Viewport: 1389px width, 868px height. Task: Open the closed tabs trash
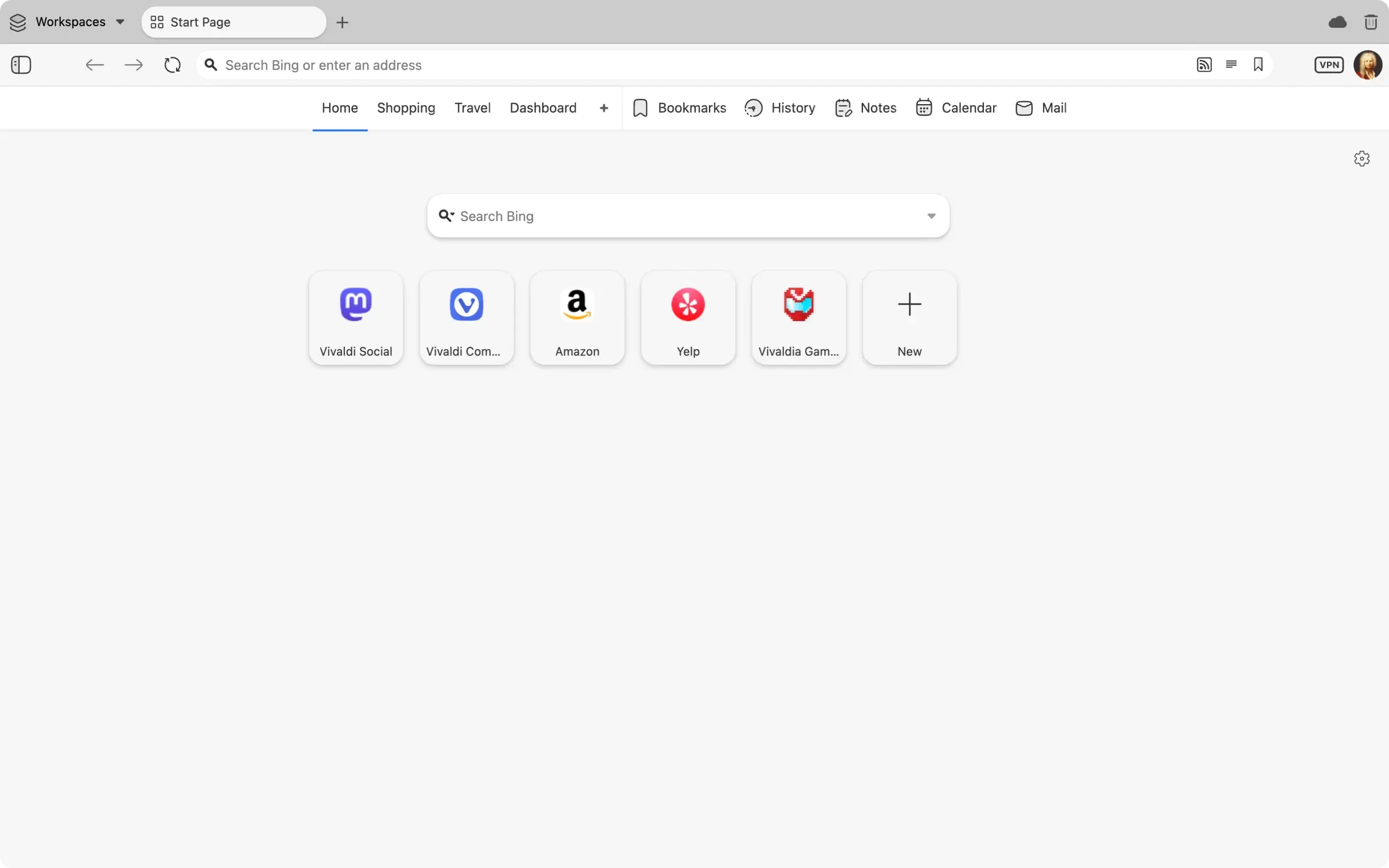[x=1370, y=22]
